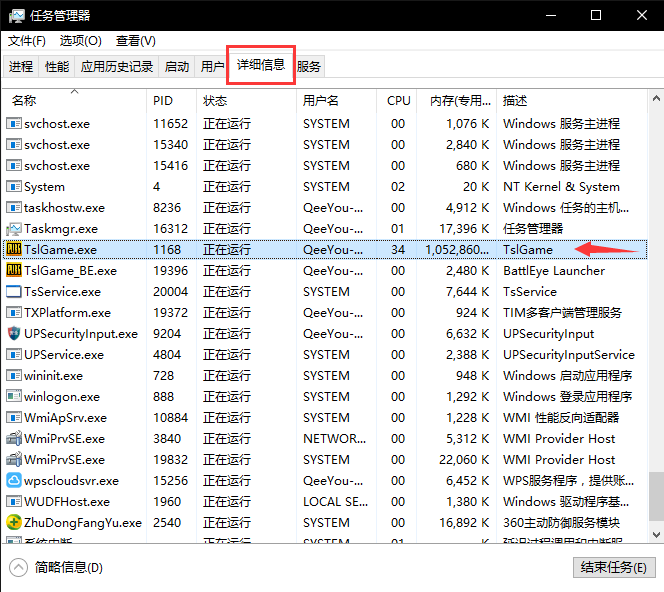Click the WUDFHost.exe icon

pos(14,502)
